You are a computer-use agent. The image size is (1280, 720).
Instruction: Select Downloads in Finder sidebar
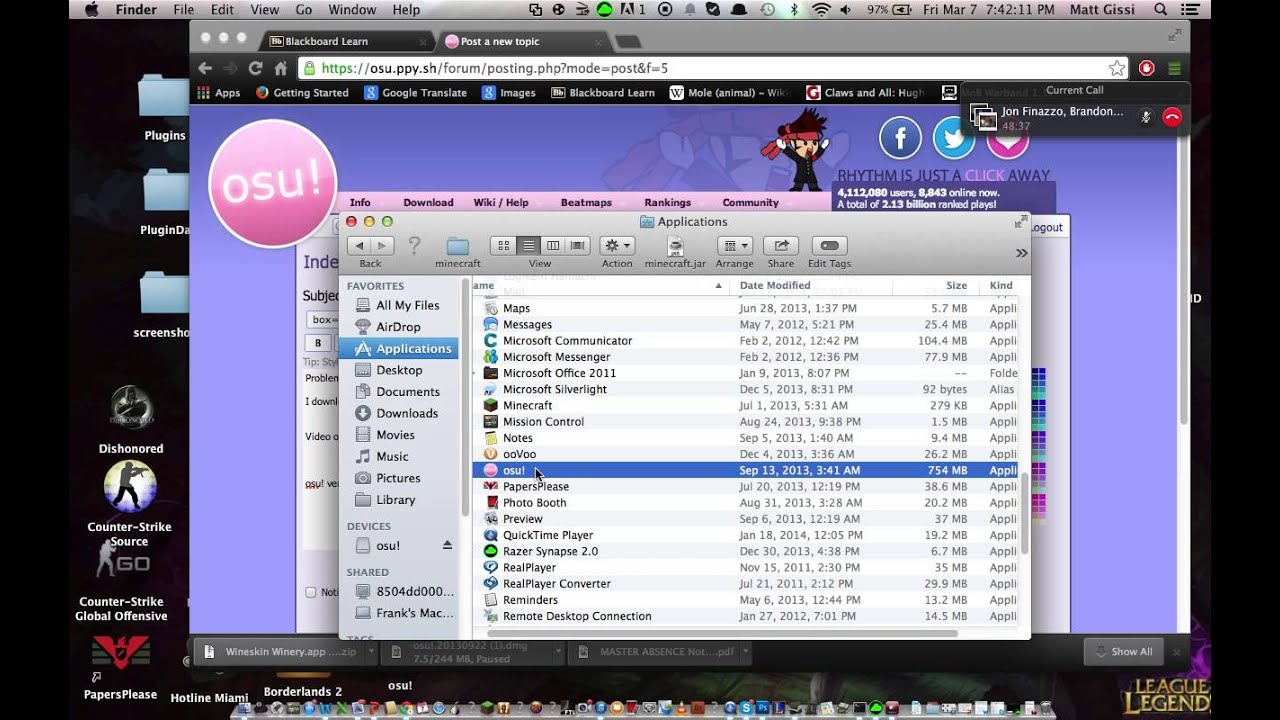tap(398, 413)
